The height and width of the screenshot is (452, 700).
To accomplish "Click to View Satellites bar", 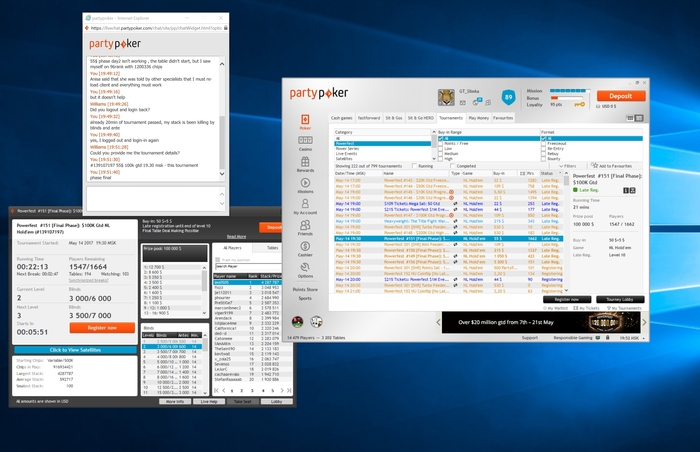I will click(x=75, y=350).
